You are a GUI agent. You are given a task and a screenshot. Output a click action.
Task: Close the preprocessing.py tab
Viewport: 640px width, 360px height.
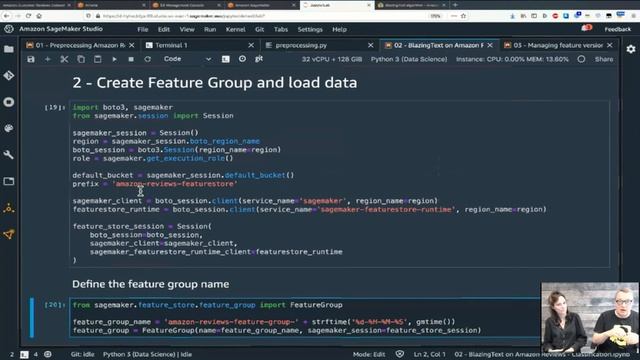point(370,45)
